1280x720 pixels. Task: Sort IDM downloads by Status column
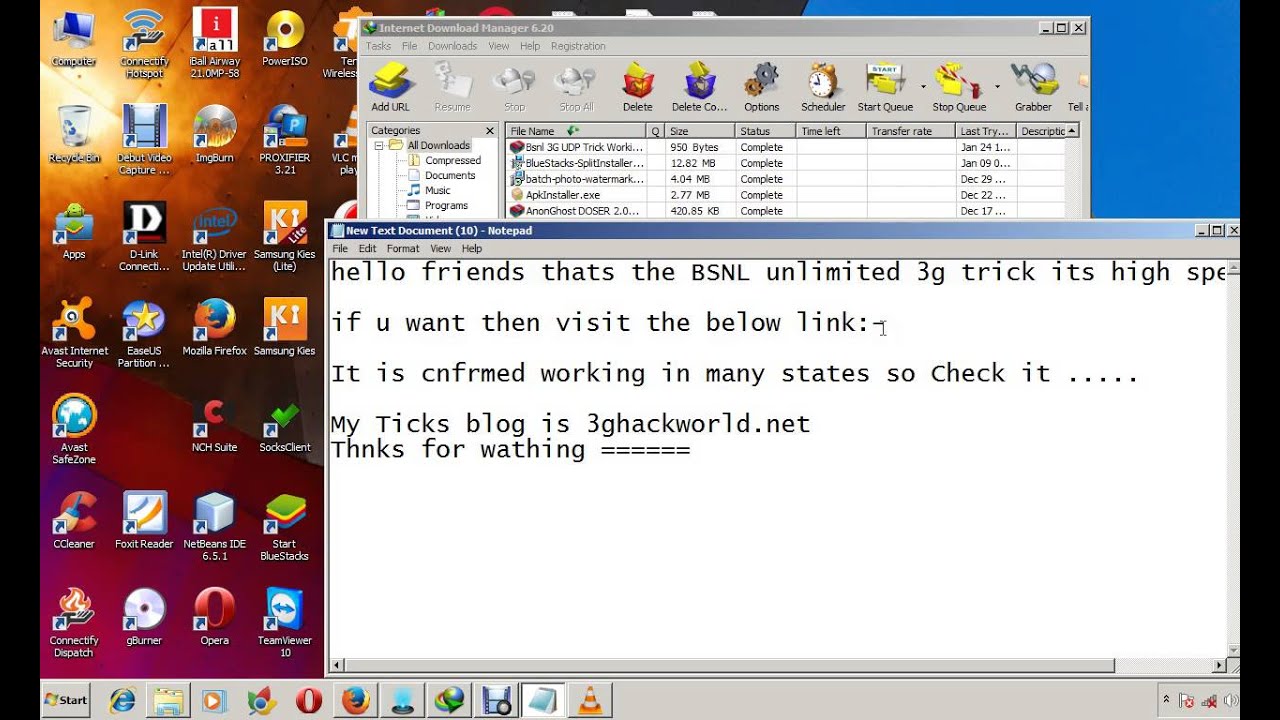click(x=765, y=131)
